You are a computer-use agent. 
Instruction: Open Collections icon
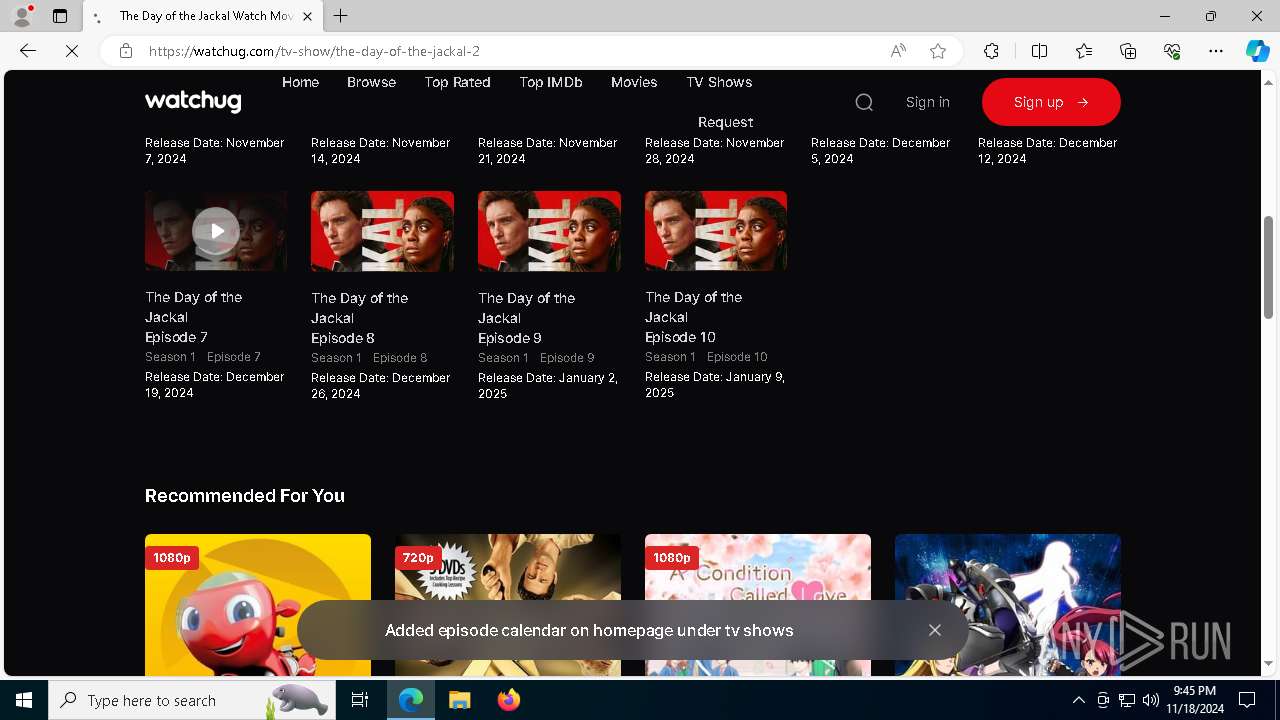coord(1128,51)
